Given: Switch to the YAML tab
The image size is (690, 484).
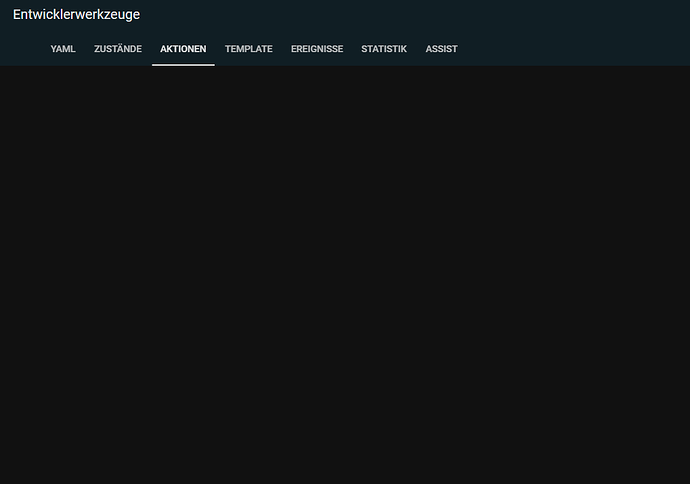Looking at the screenshot, I should 63,49.
